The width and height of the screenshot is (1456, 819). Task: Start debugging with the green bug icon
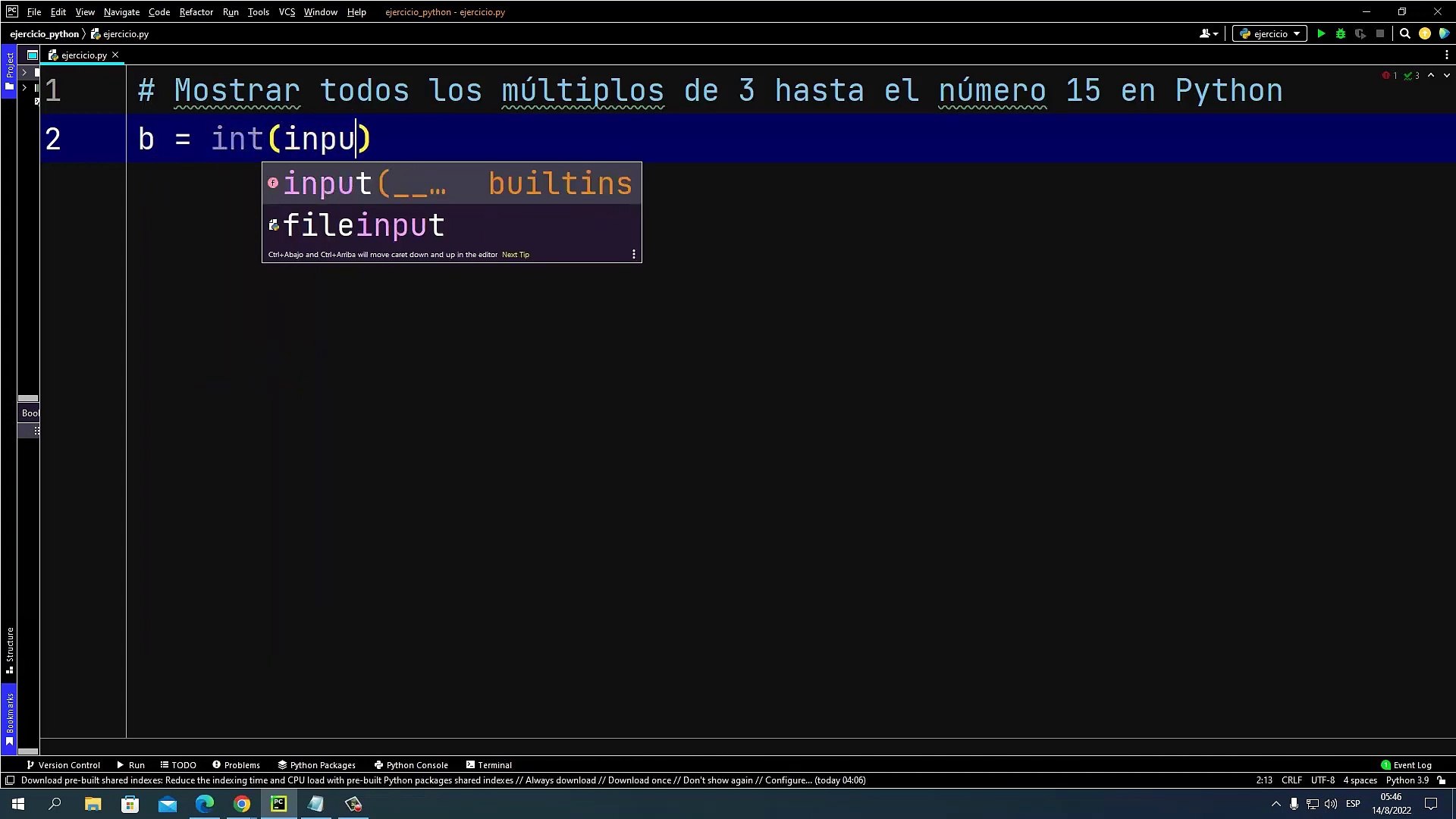(x=1341, y=33)
